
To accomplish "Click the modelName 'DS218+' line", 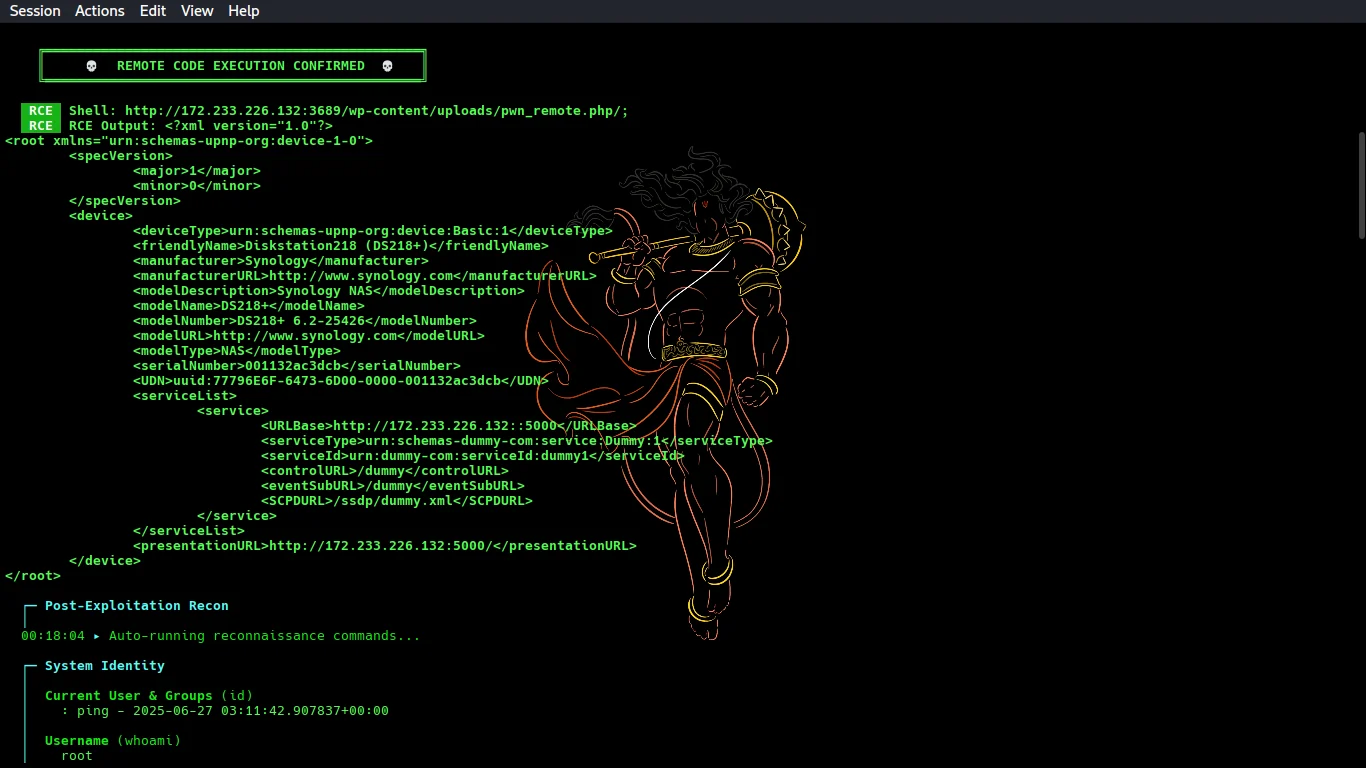I will [249, 306].
